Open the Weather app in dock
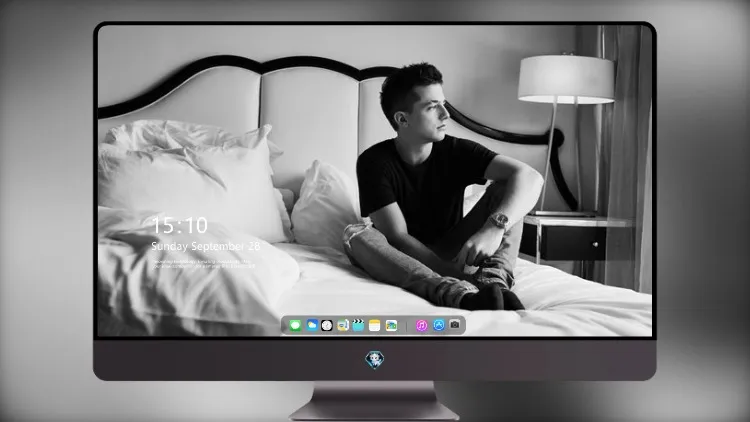750x422 pixels. click(x=312, y=325)
